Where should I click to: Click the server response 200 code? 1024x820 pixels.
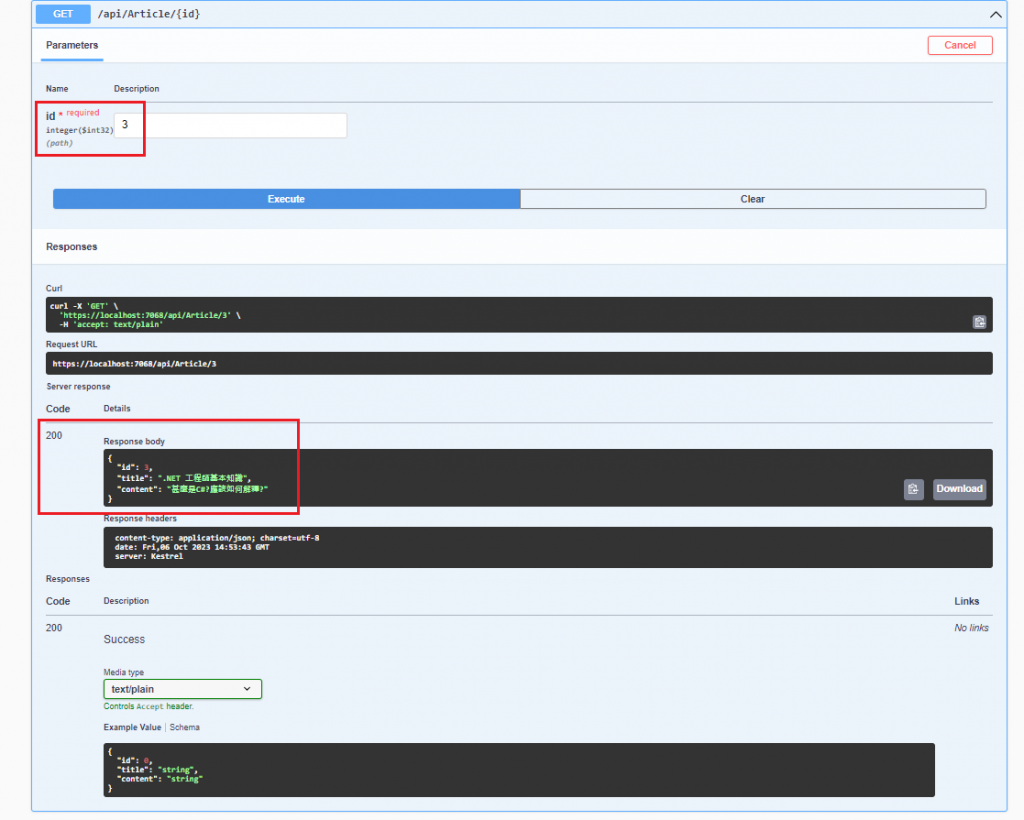54,435
